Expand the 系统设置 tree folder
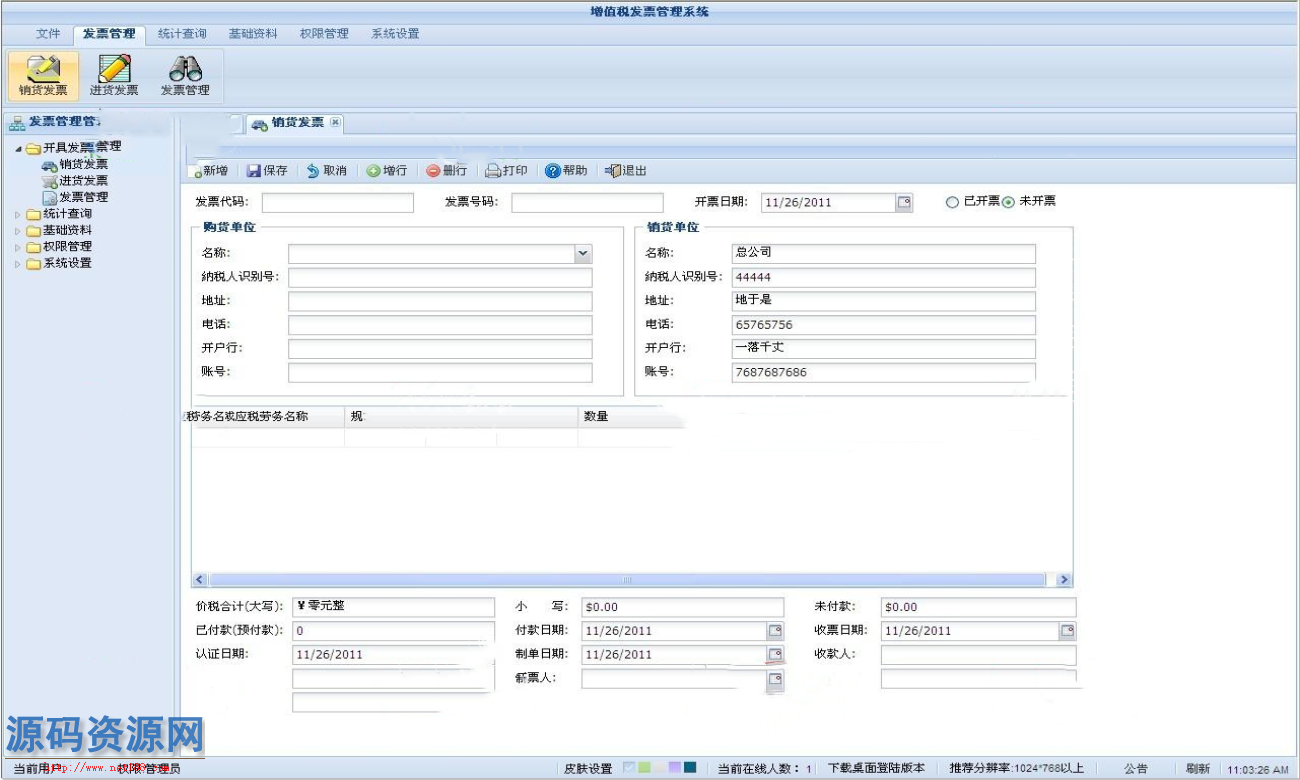This screenshot has width=1300, height=780. tap(18, 264)
